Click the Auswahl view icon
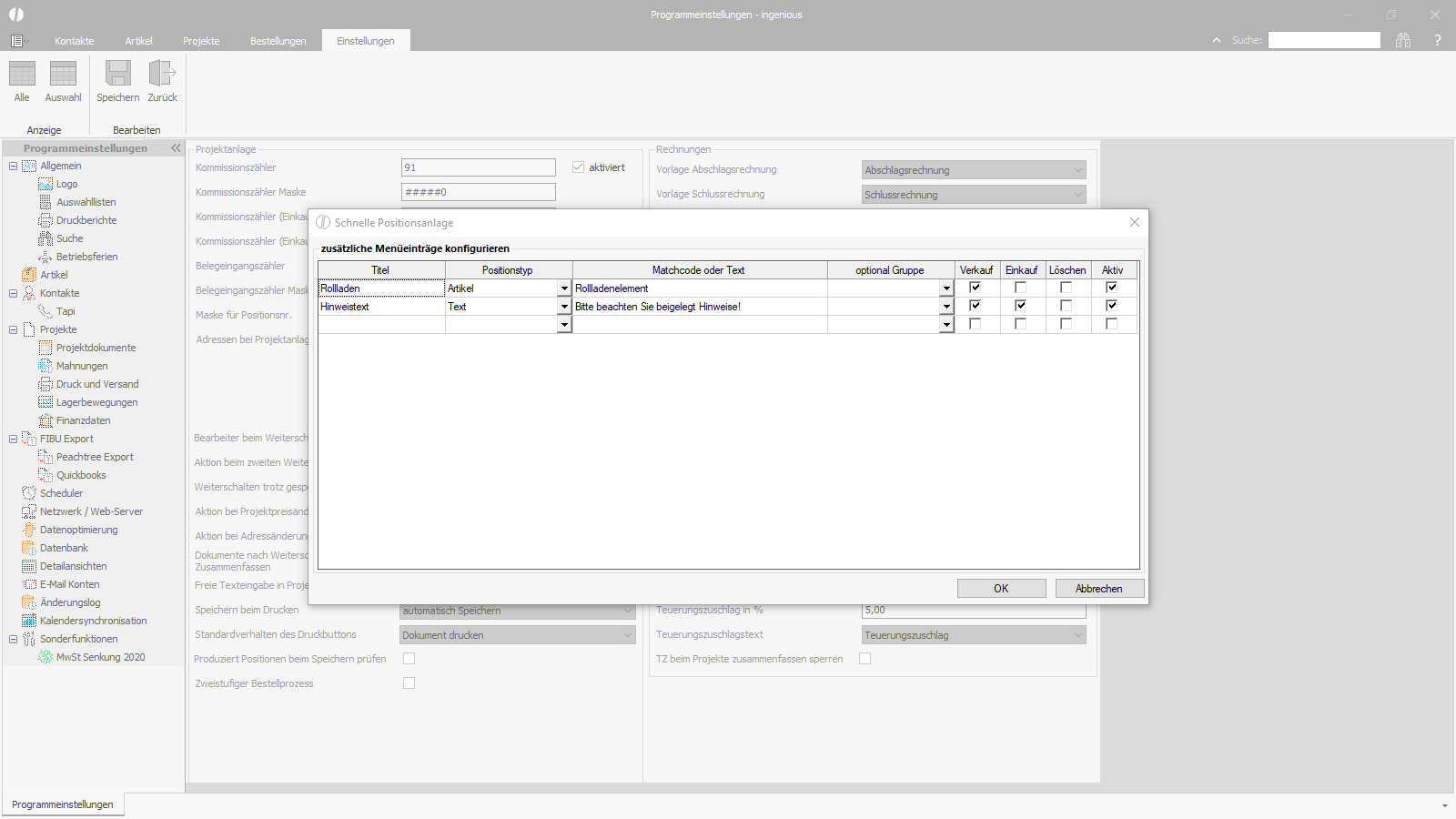Screen dimensions: 1456x819 [x=63, y=74]
